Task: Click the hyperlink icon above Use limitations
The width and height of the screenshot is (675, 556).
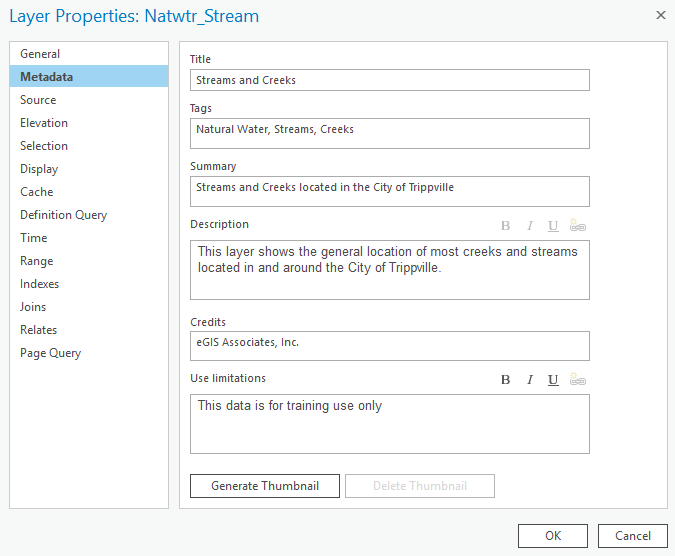Action: point(577,379)
